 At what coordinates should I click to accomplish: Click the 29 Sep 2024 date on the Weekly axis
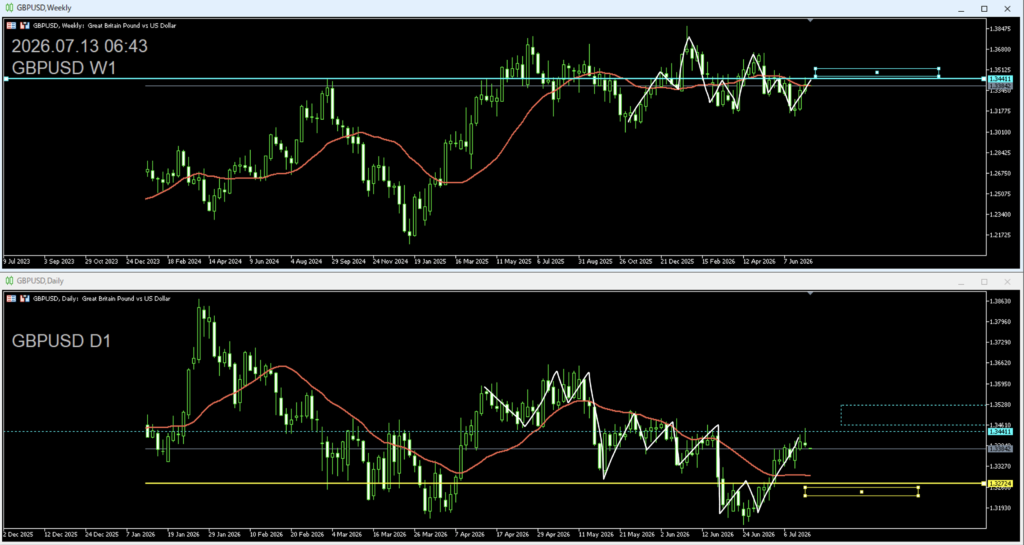tap(349, 261)
